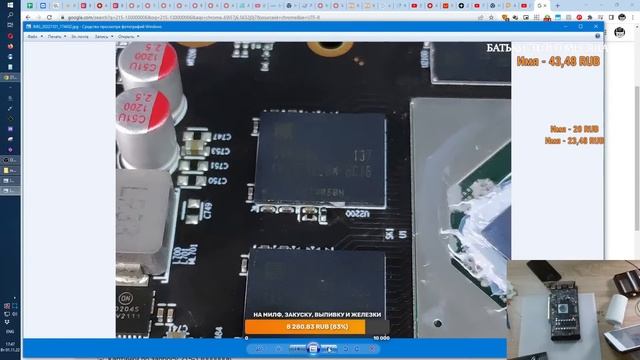Image resolution: width=640 pixels, height=360 pixels.
Task: Bookmark this page with the star icon
Action: (x=491, y=18)
